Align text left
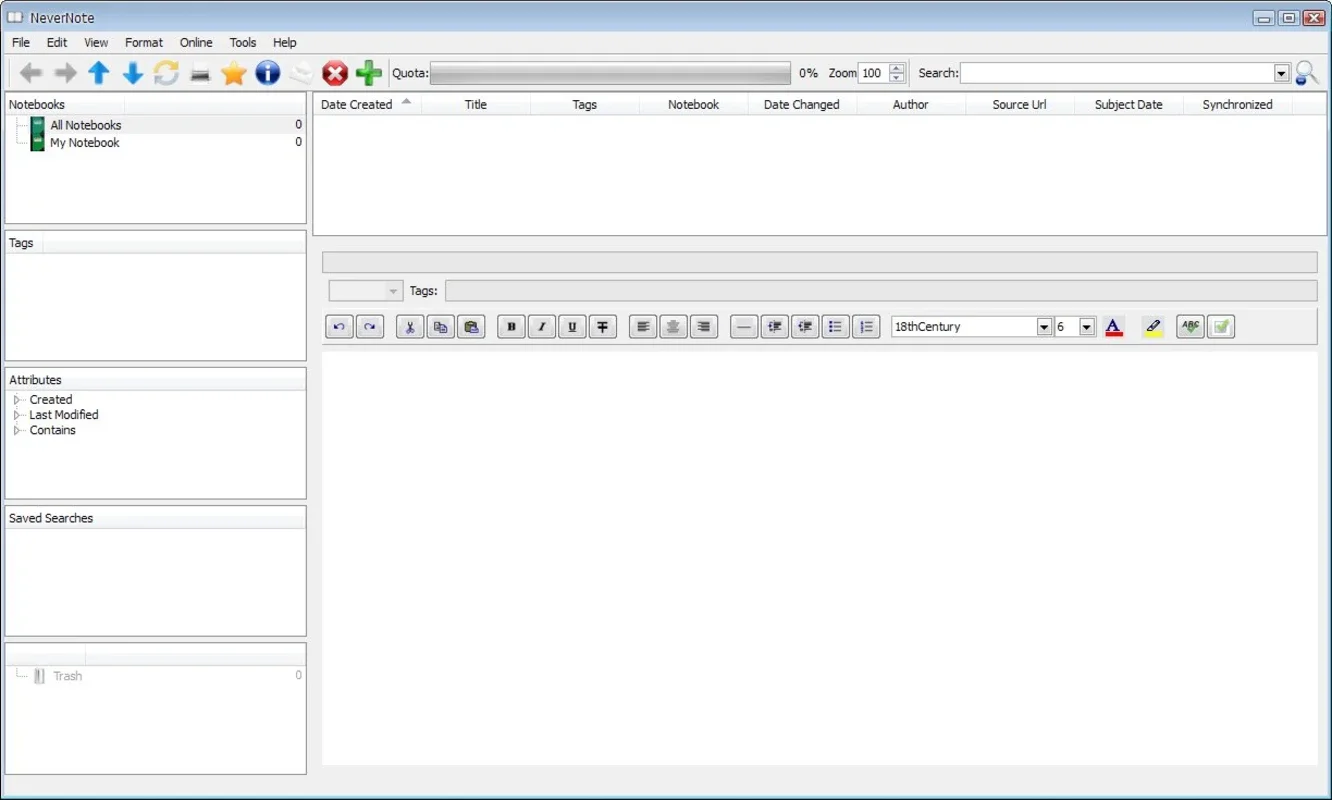This screenshot has height=800, width=1332. (x=643, y=327)
